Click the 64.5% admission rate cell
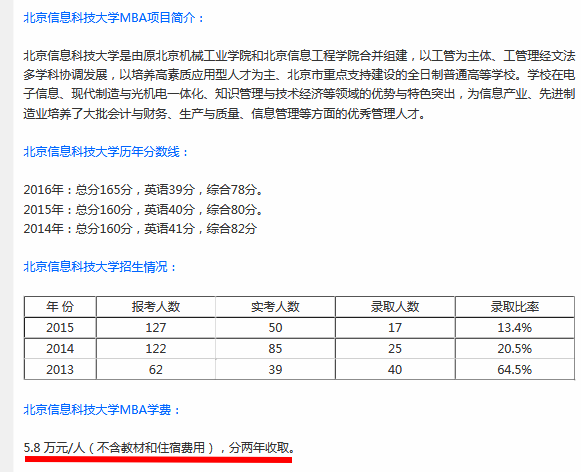Image resolution: width=581 pixels, height=472 pixels. [x=515, y=369]
